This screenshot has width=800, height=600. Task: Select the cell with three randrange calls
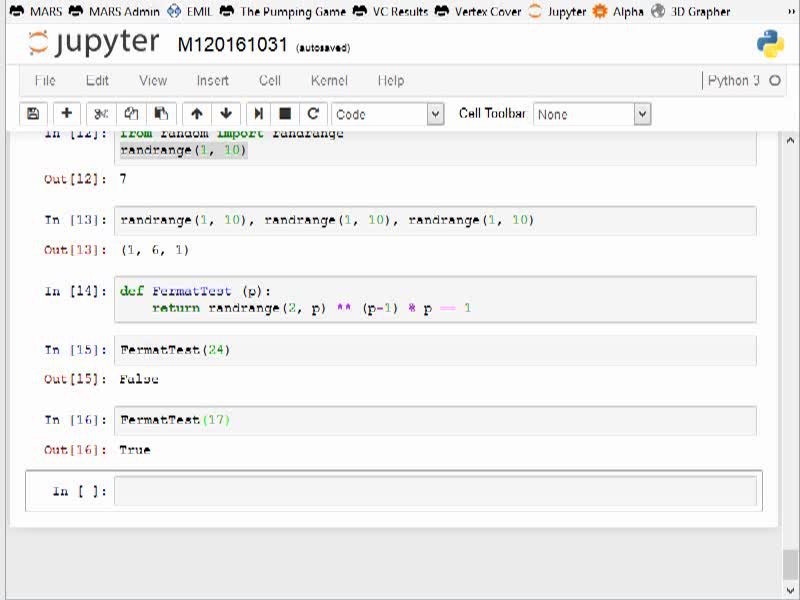tap(435, 220)
